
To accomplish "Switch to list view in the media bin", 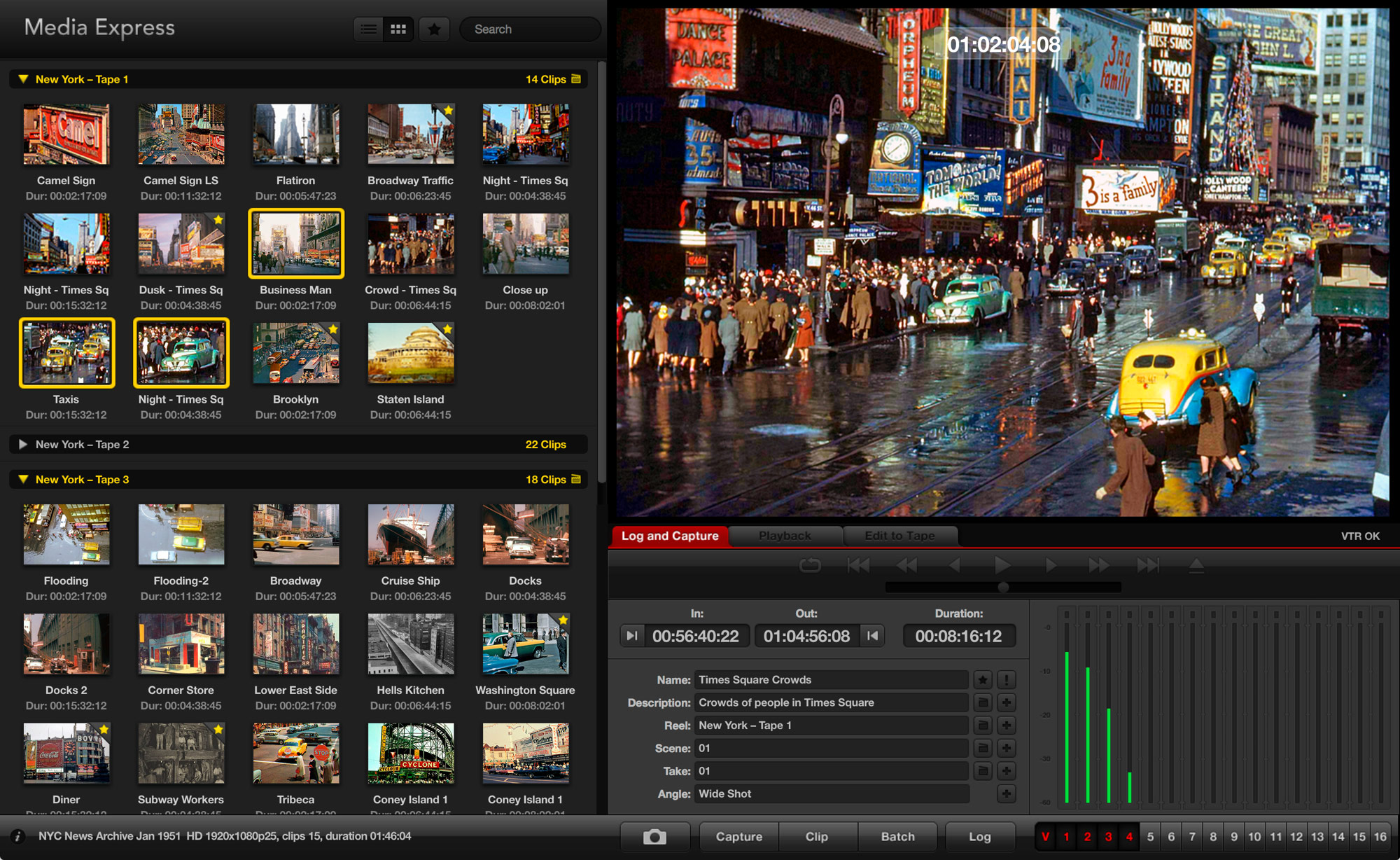I will click(367, 29).
